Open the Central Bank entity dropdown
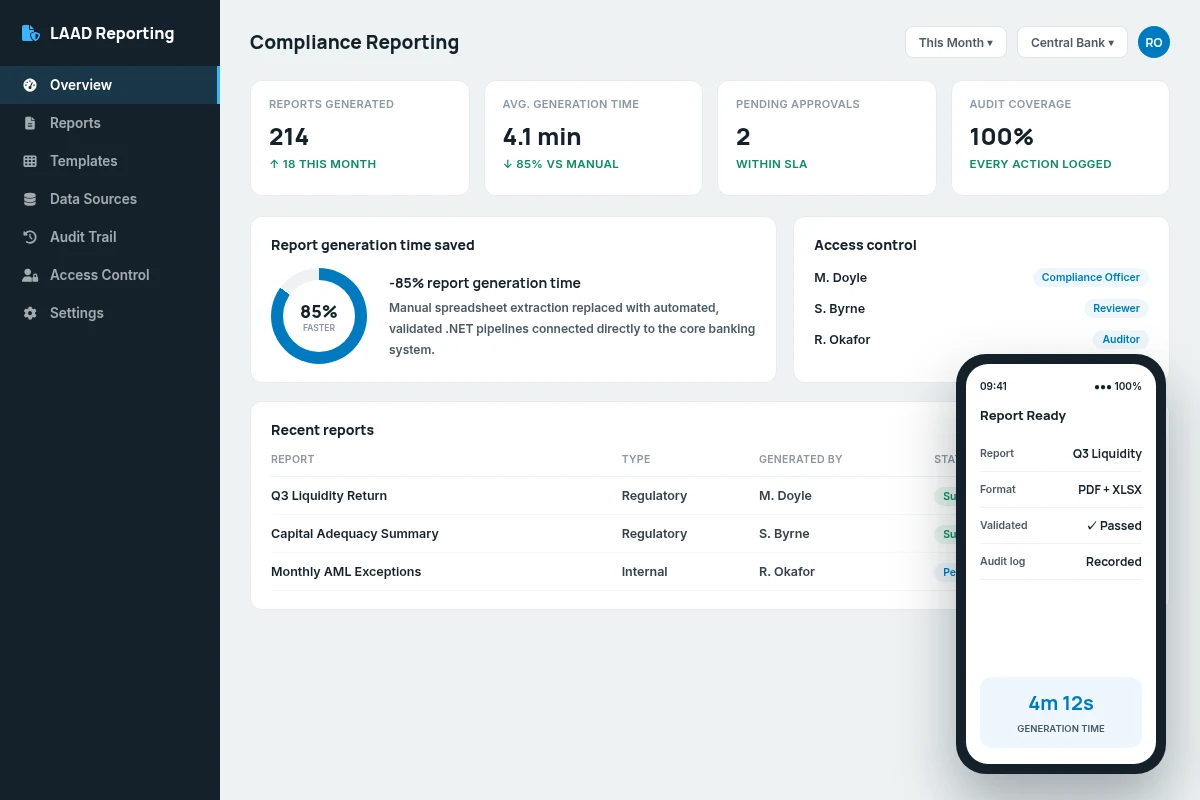 pyautogui.click(x=1072, y=42)
